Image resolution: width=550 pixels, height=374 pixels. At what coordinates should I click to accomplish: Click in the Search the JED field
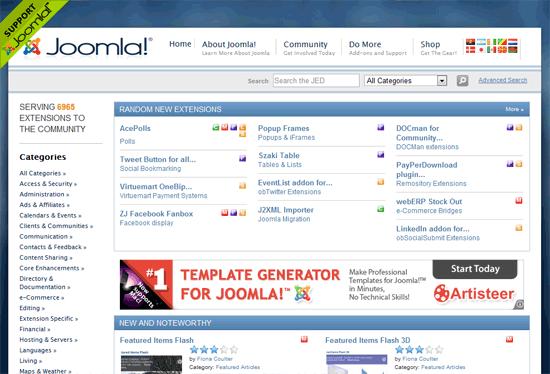316,81
